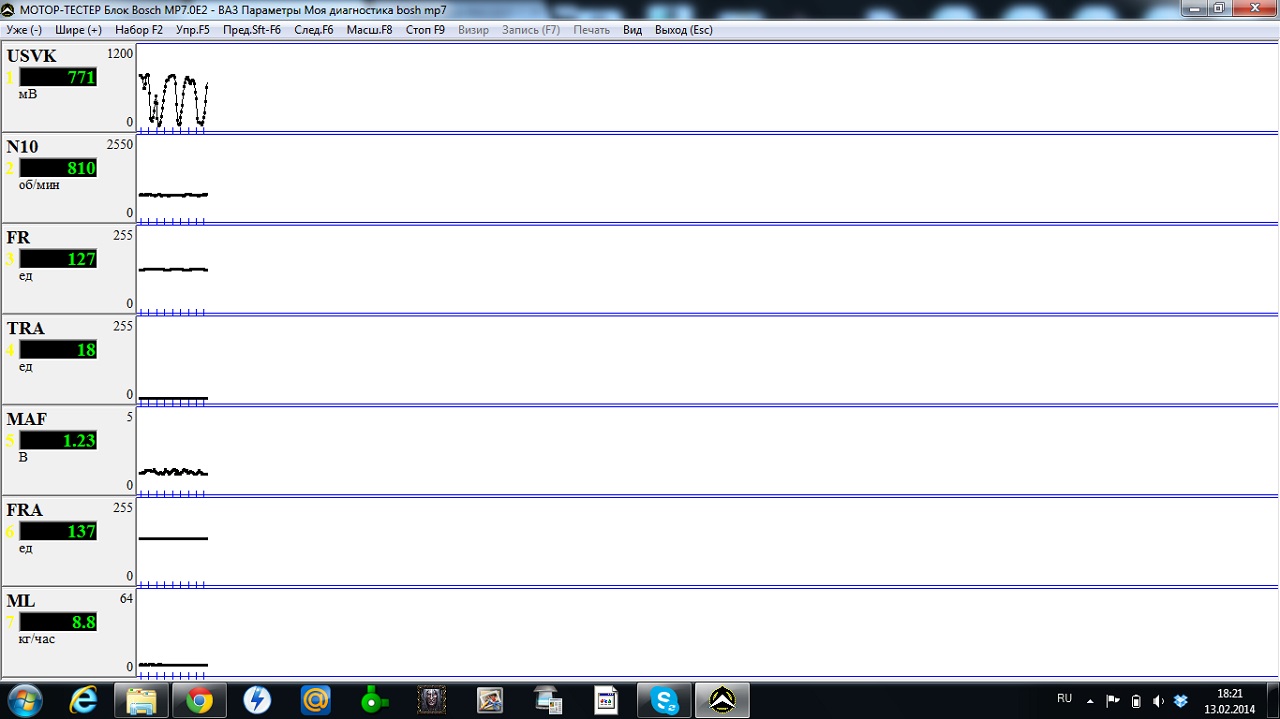The height and width of the screenshot is (719, 1280).
Task: Launch Internet Explorer from the taskbar
Action: click(83, 700)
